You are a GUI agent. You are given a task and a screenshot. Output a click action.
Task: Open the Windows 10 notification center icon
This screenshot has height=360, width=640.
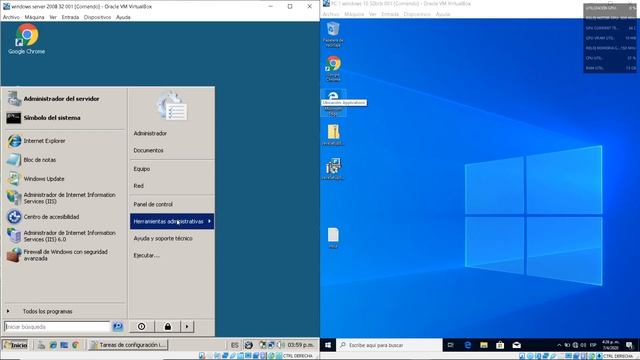pos(629,345)
